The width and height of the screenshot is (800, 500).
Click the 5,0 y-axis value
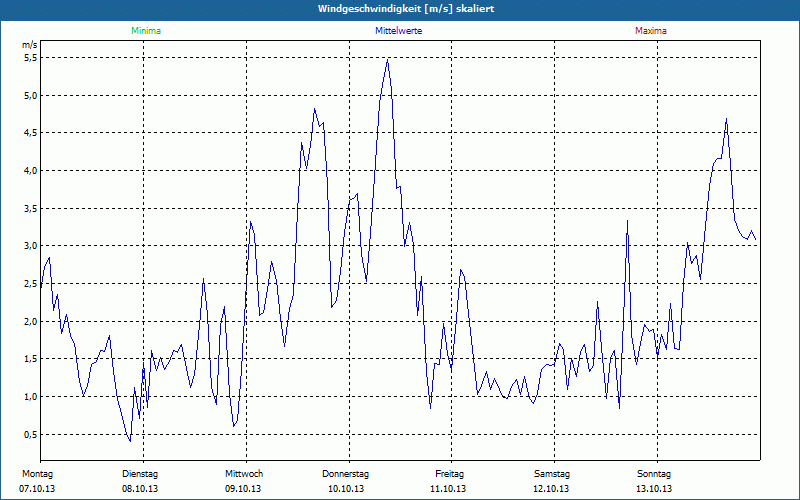[x=31, y=95]
